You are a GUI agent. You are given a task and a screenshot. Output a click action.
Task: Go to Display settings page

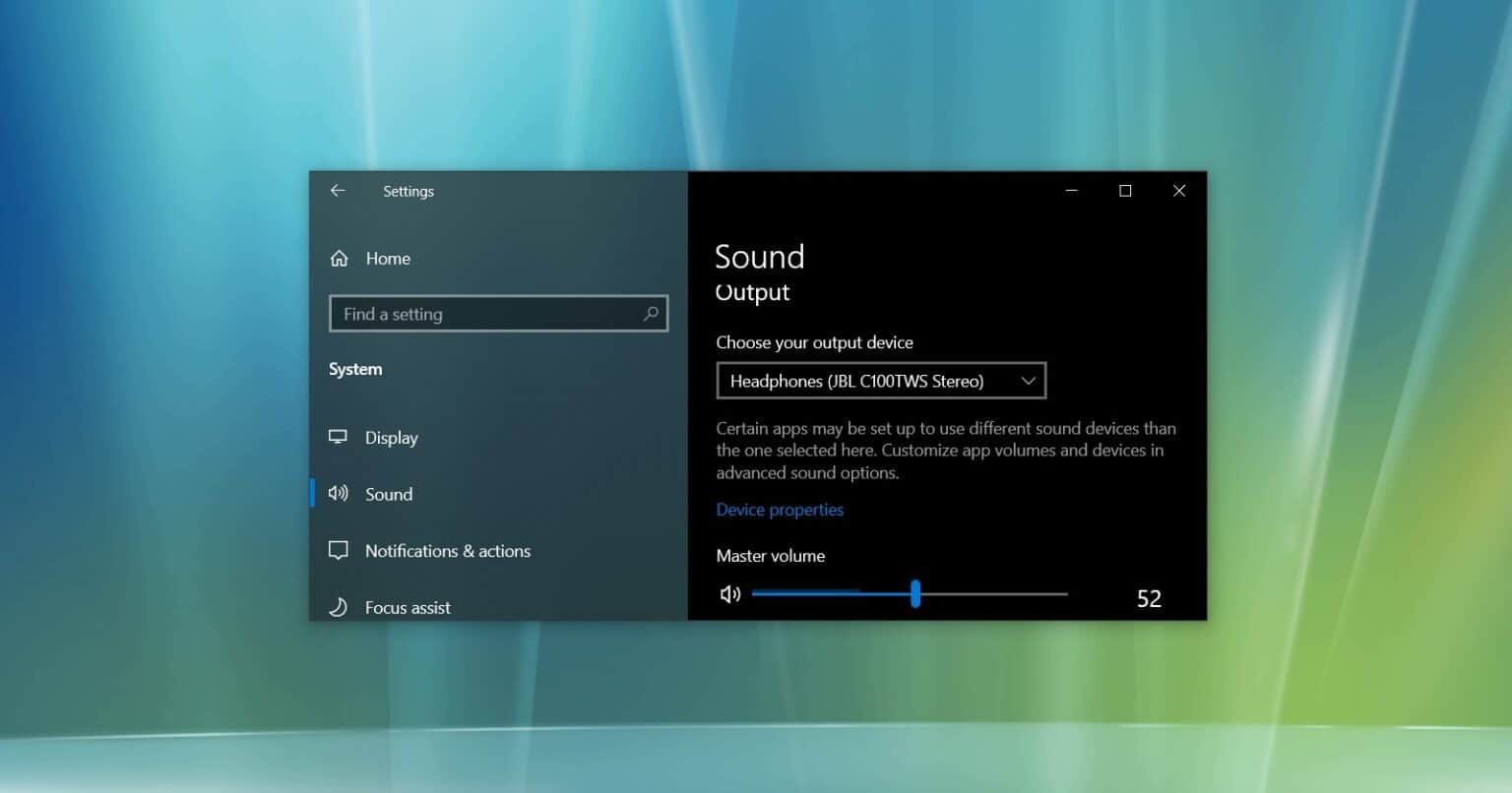coord(392,438)
